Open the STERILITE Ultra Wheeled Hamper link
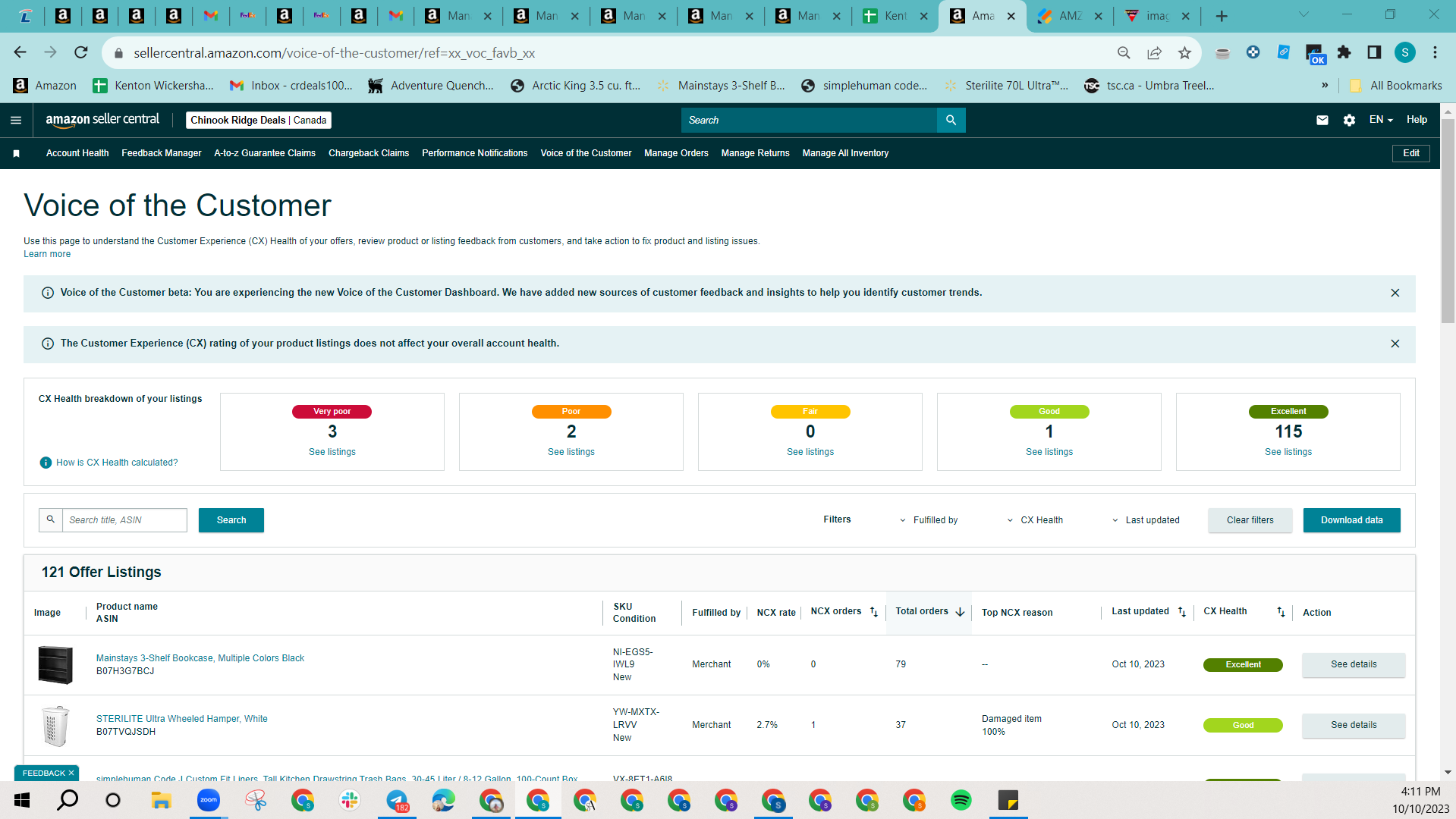The height and width of the screenshot is (819, 1456). [x=182, y=719]
